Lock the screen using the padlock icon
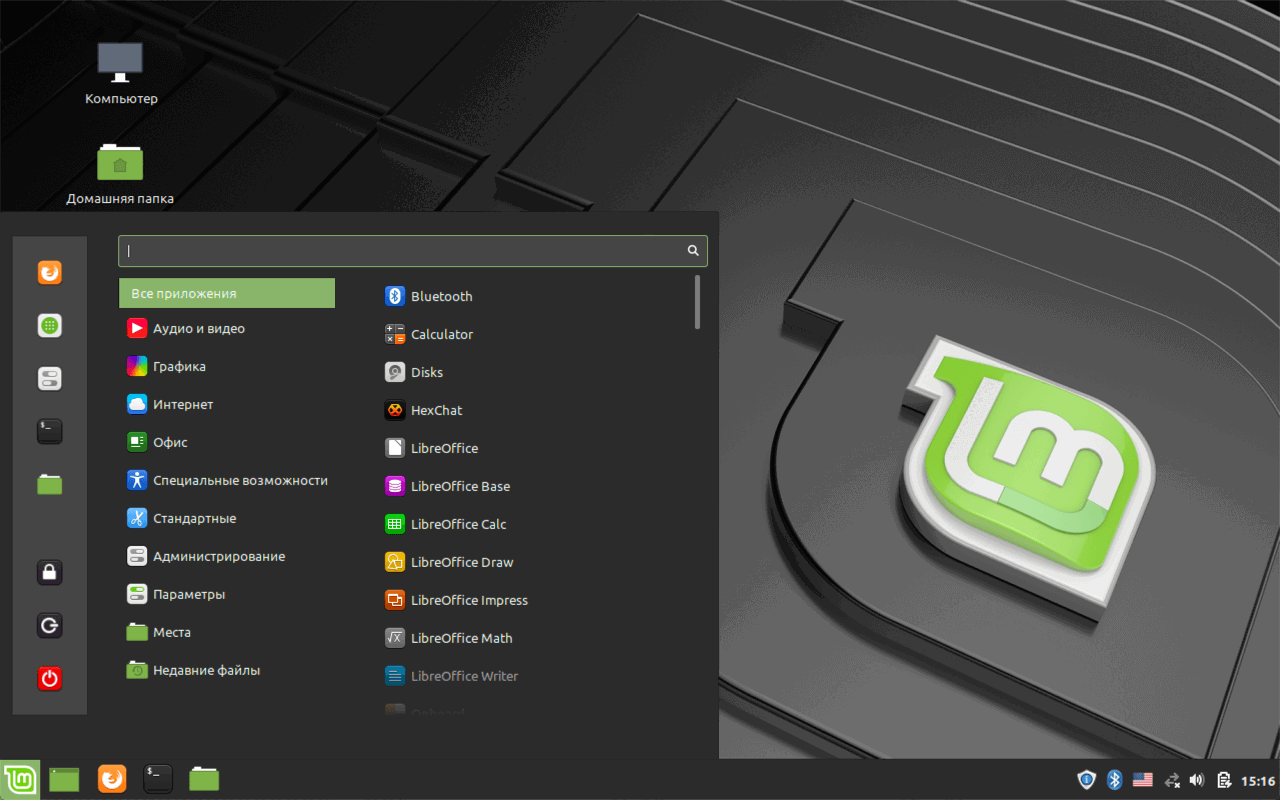Screen dimensions: 1280x800 tap(49, 571)
